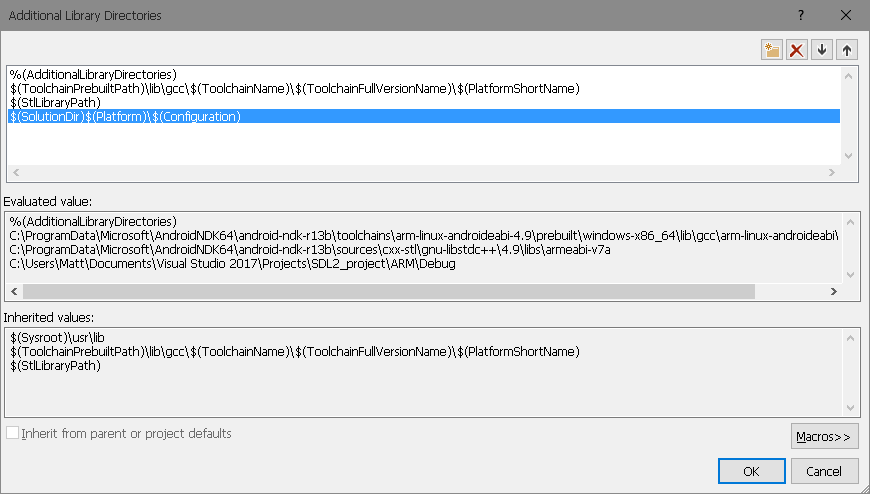This screenshot has width=870, height=494.
Task: Select the %(AdditionalLibraryDirectories) entry in top list
Action: tap(93, 75)
